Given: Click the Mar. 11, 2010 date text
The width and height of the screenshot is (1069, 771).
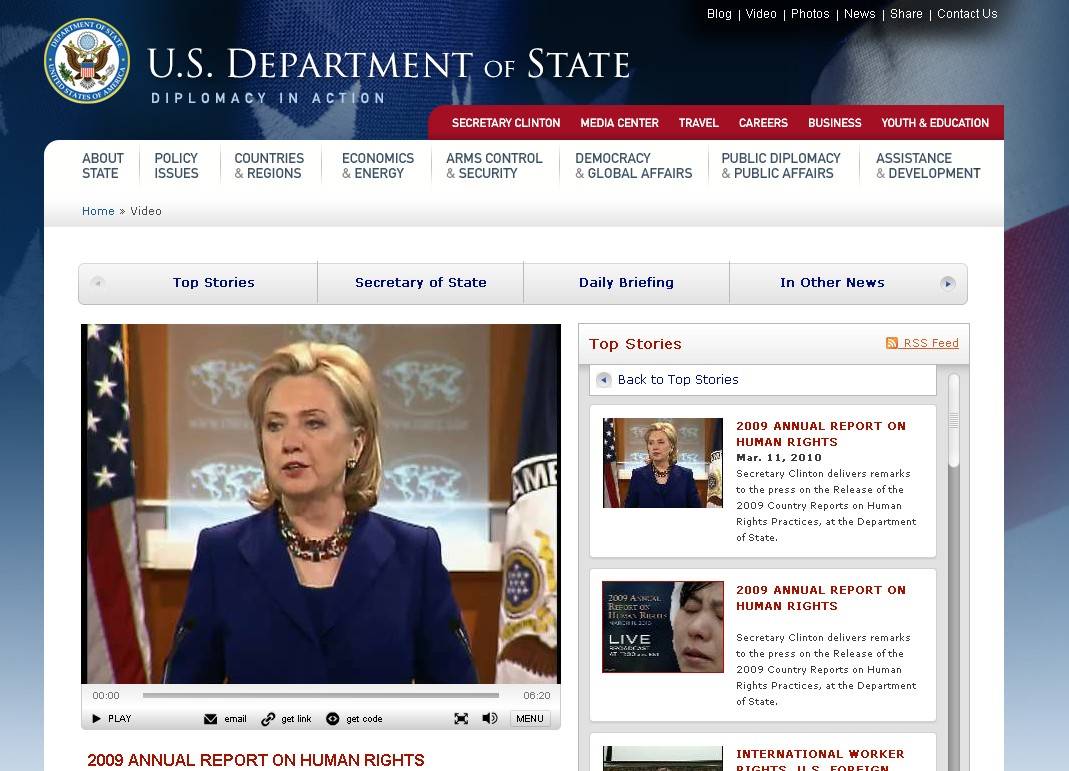Looking at the screenshot, I should 779,457.
